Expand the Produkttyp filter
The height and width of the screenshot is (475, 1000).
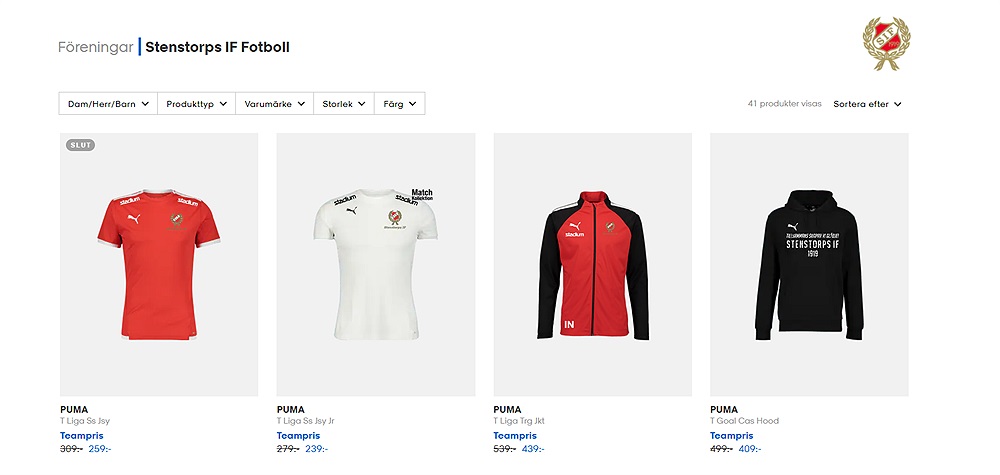[196, 104]
